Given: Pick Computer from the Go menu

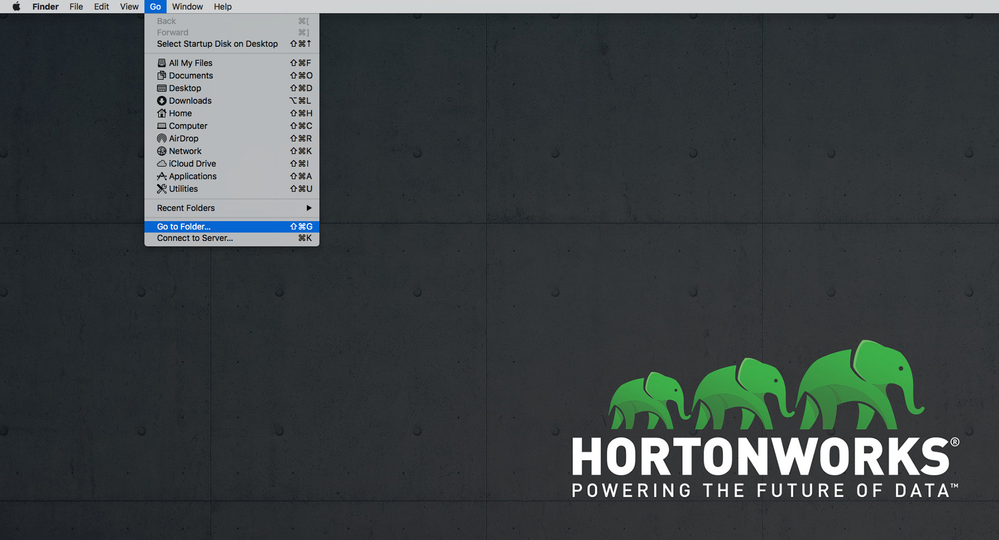Looking at the screenshot, I should (188, 126).
